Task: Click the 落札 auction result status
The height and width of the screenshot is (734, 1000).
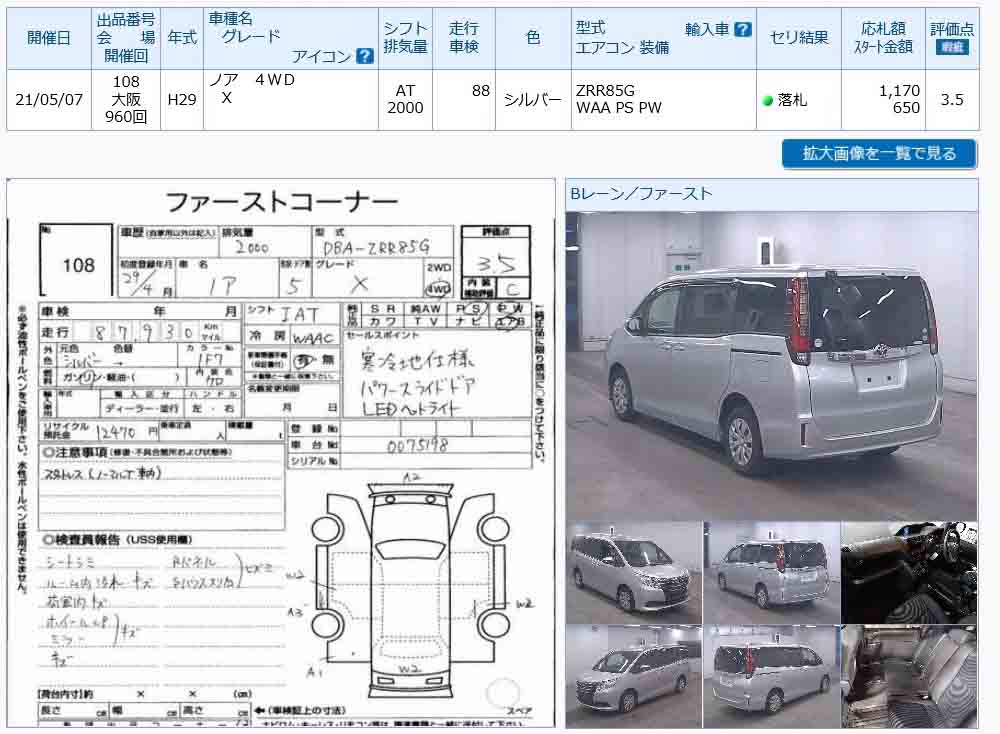Action: point(786,100)
